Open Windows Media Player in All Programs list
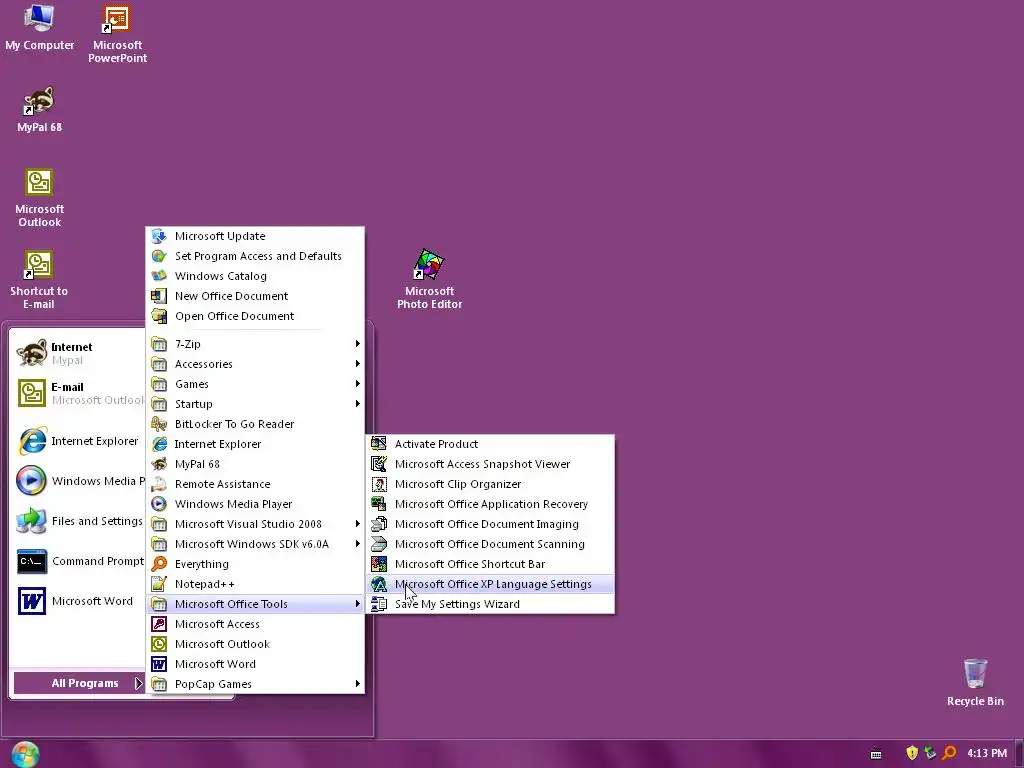The width and height of the screenshot is (1024, 768). tap(255, 504)
